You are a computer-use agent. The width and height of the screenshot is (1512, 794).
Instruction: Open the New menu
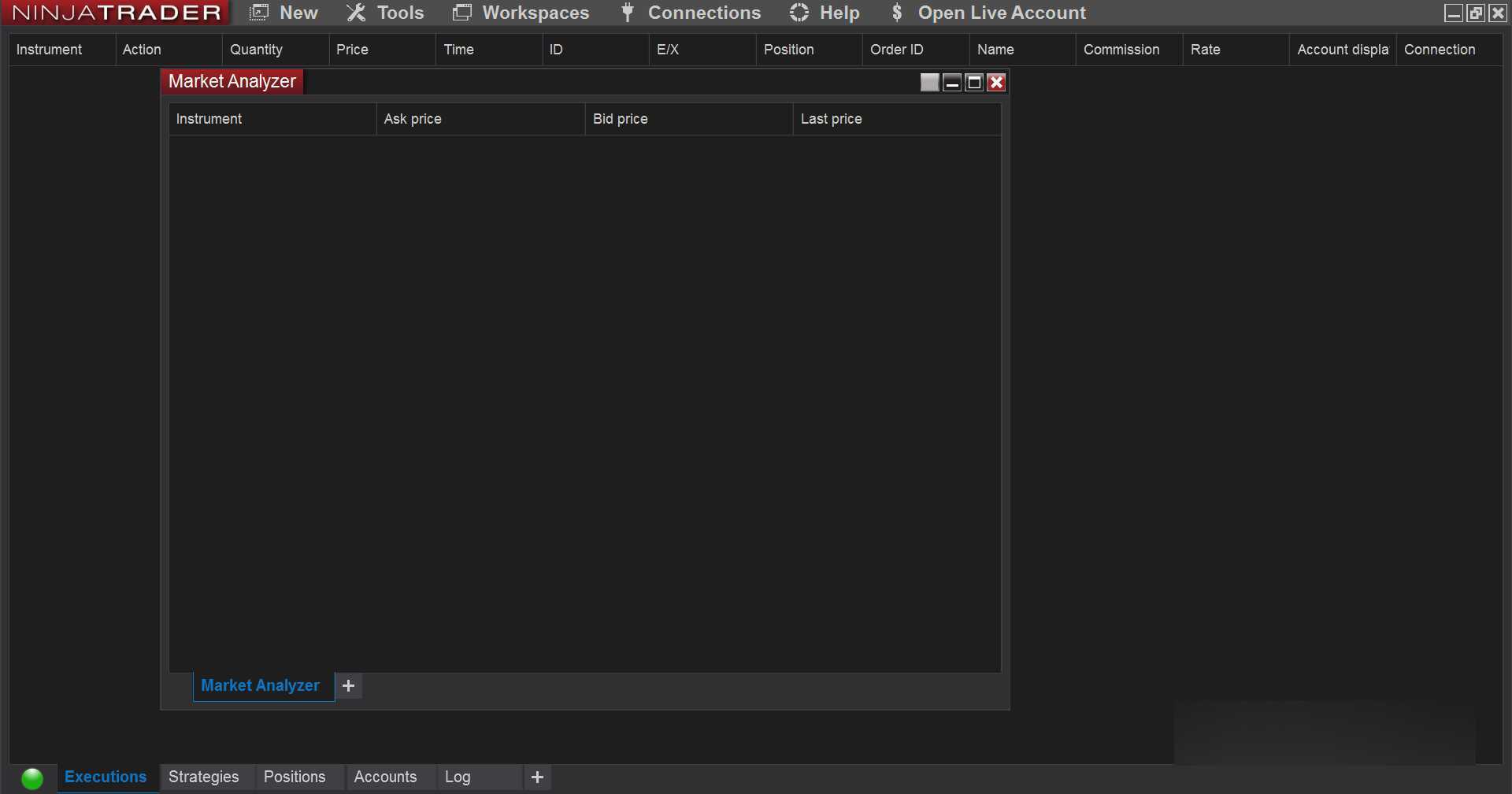click(284, 13)
